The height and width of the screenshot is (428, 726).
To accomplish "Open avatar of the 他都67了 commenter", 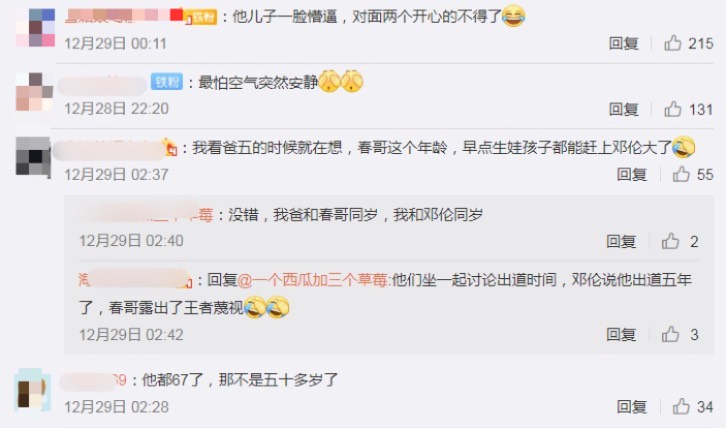I will tap(32, 390).
